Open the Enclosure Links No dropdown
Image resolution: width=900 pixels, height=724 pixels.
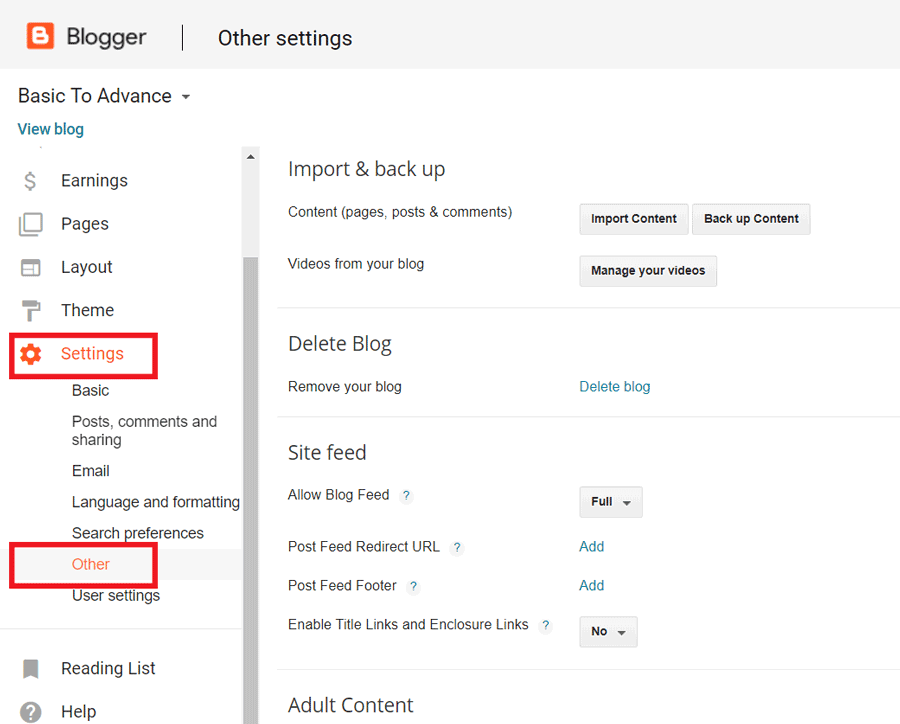tap(608, 632)
